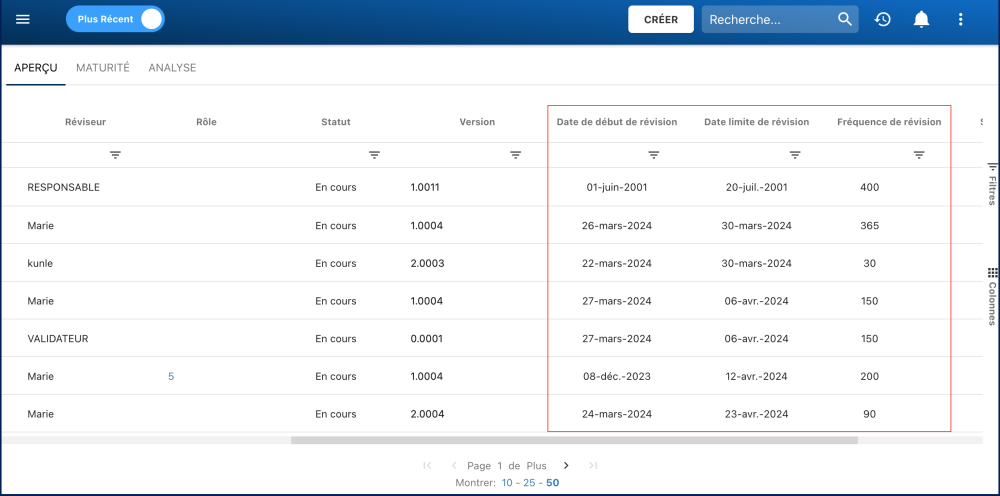Toggle the Plus Récent switch

click(x=115, y=19)
